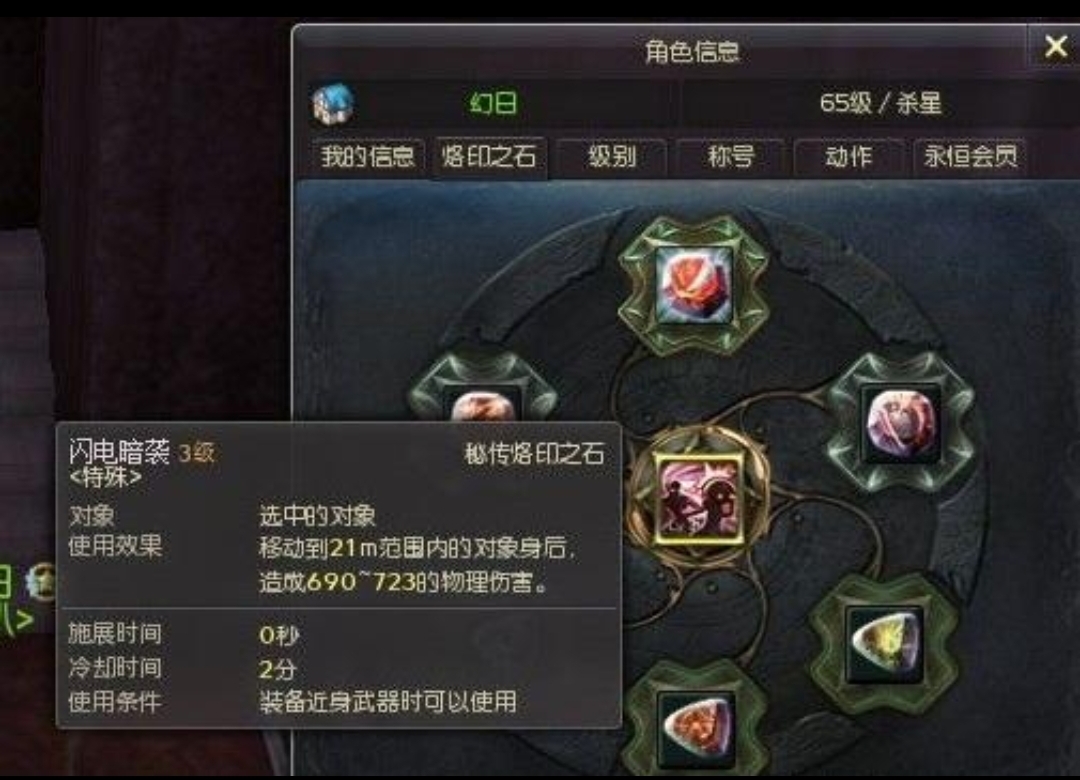Click the character name 幻日
Viewport: 1080px width, 780px height.
[x=493, y=104]
